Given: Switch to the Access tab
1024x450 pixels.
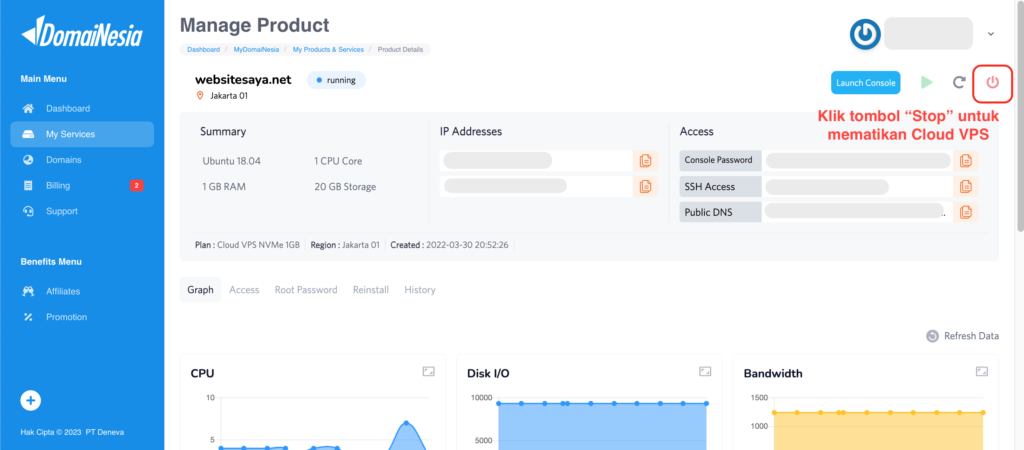Looking at the screenshot, I should coord(244,289).
